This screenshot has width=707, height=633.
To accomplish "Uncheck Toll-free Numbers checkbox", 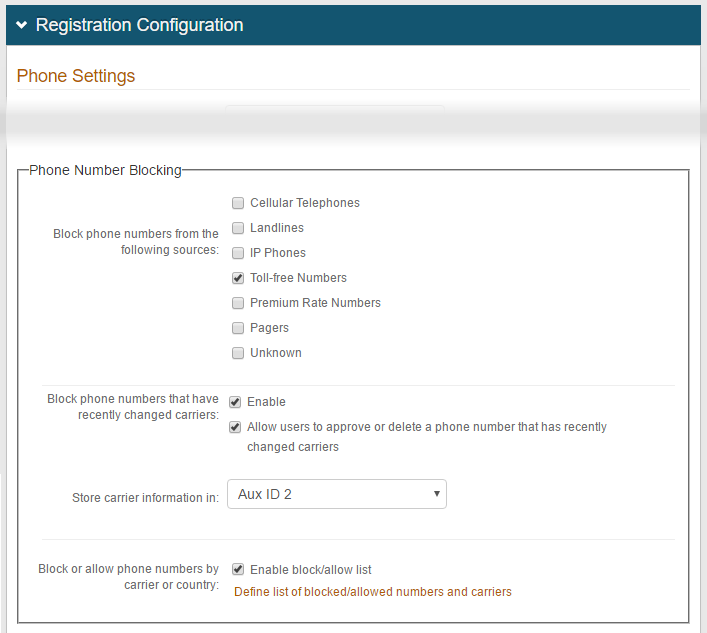I will click(238, 278).
